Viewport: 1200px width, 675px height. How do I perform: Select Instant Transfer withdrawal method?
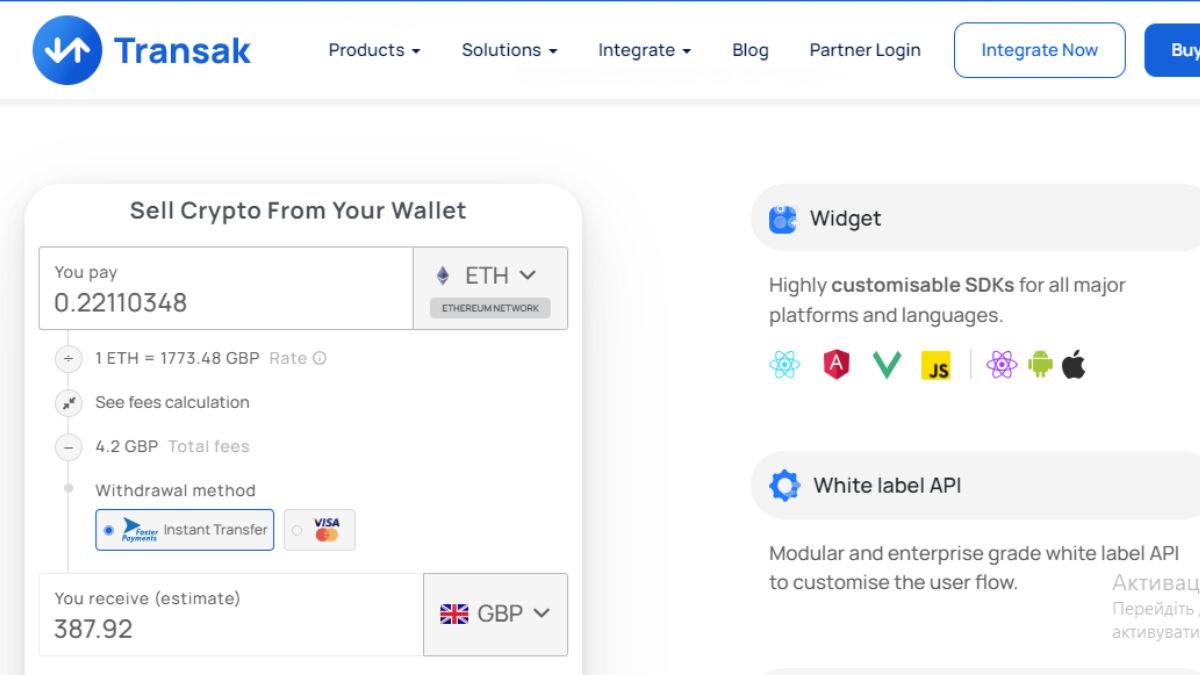click(185, 530)
